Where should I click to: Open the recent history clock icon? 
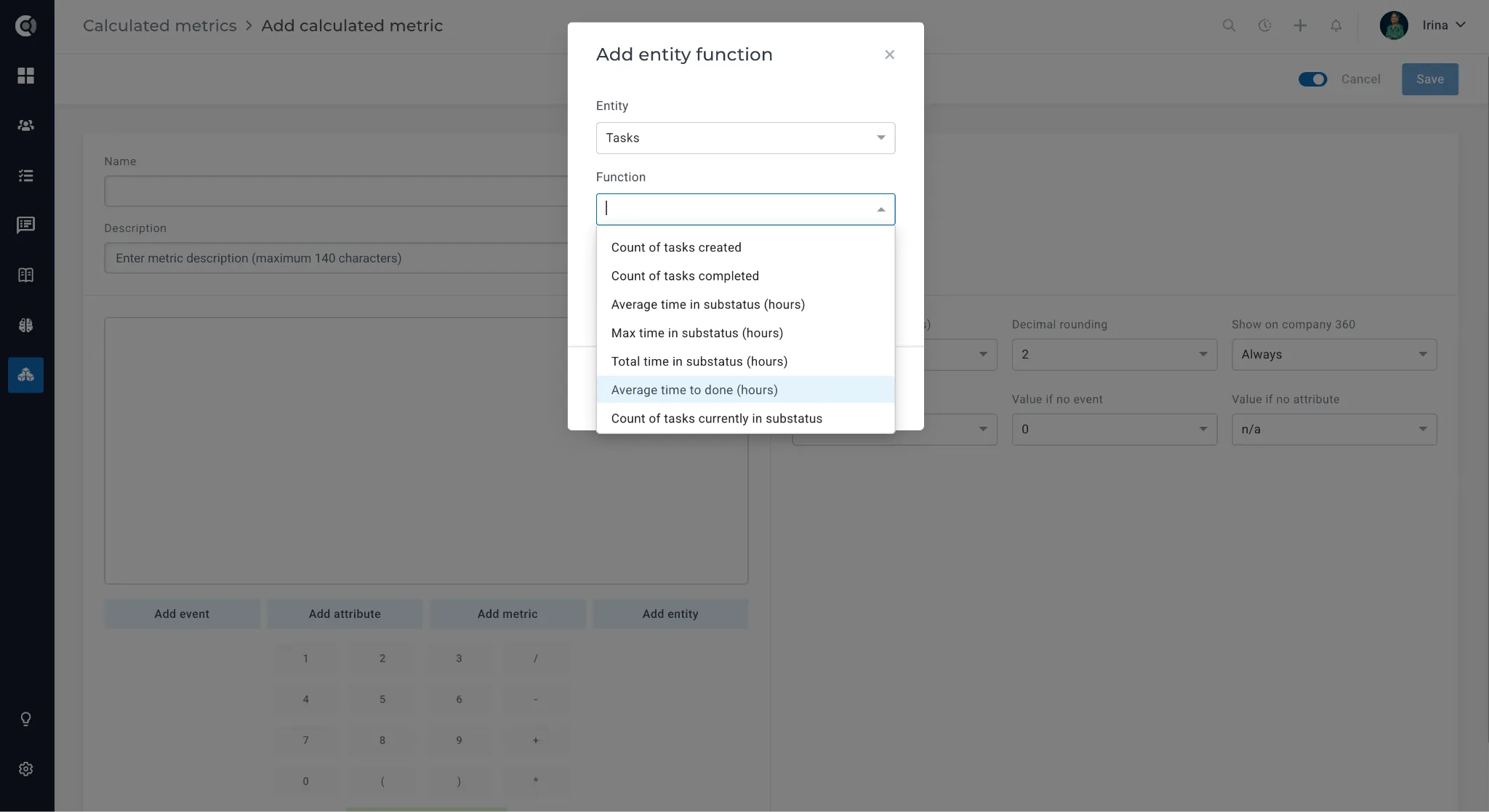[1264, 25]
